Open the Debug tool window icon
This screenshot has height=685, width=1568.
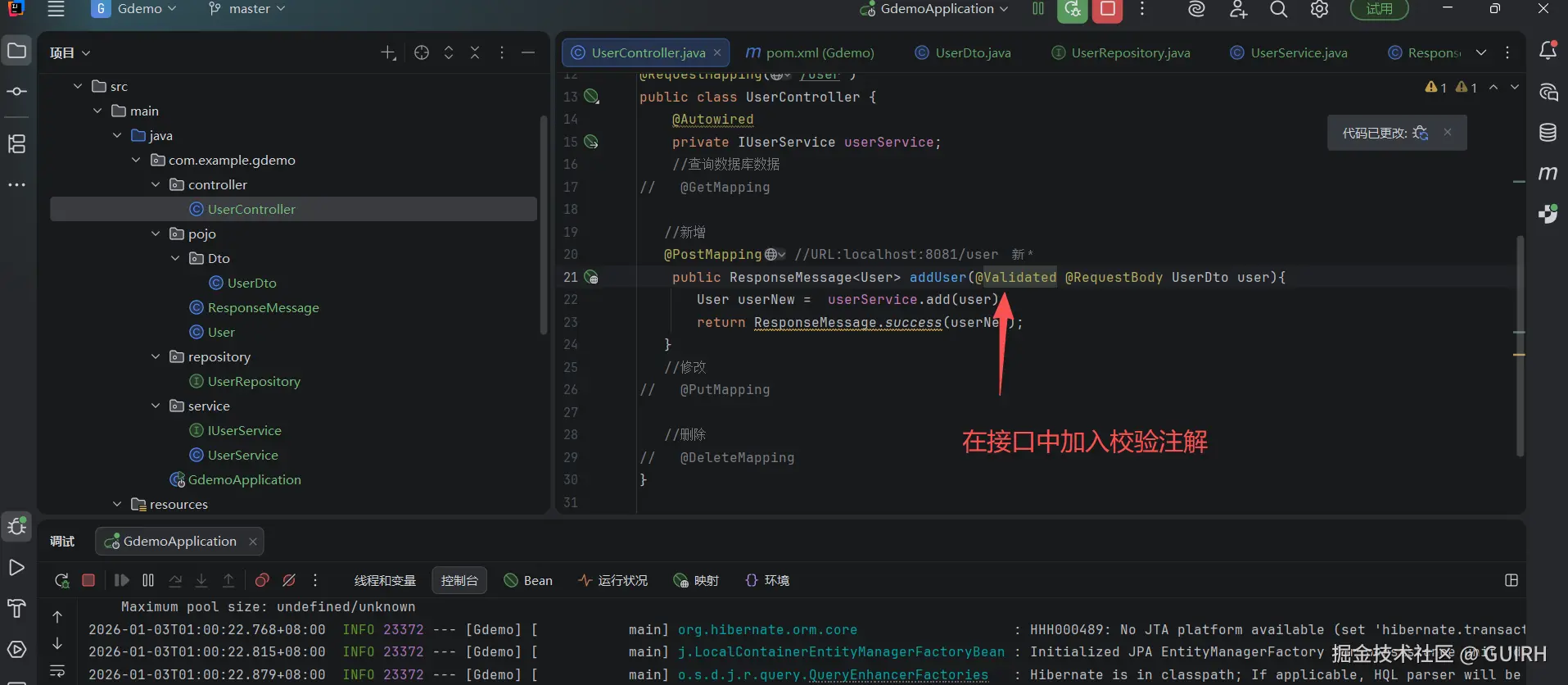pos(16,526)
